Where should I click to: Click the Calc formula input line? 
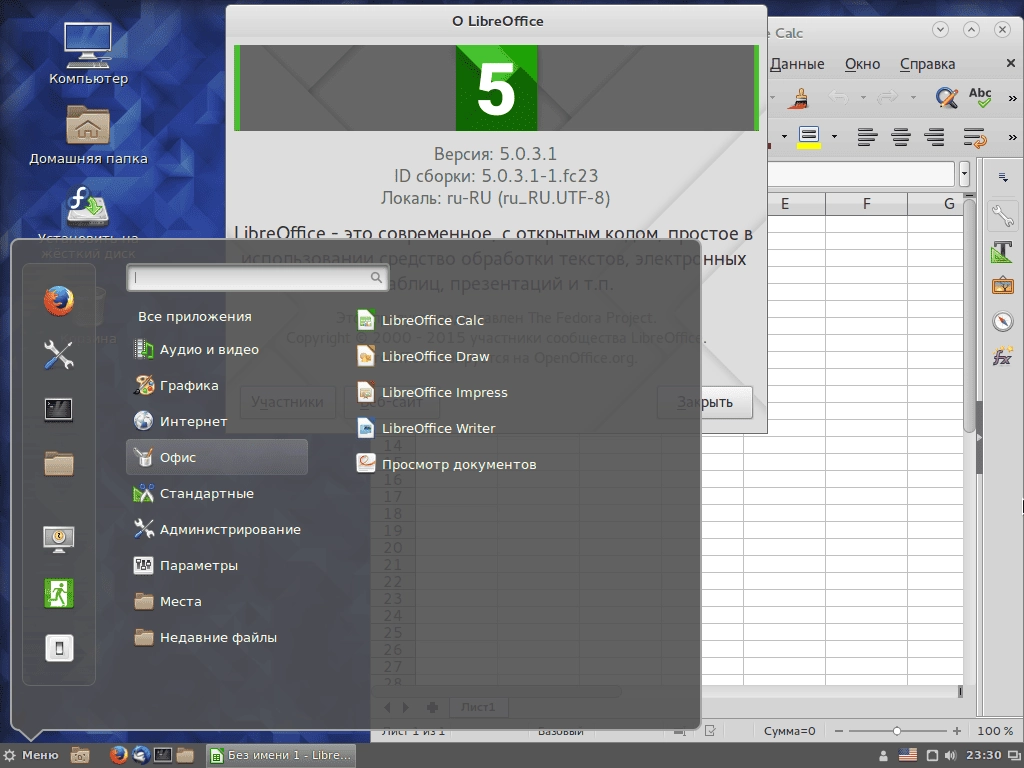tap(861, 174)
